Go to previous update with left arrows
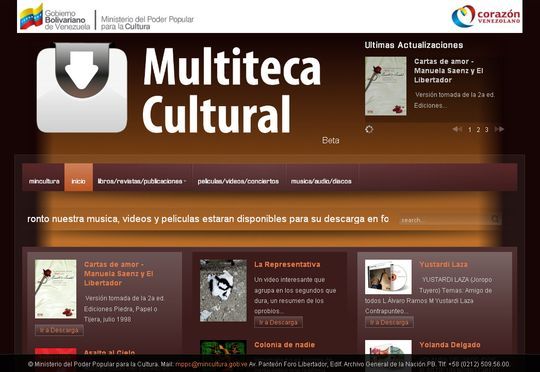 coord(457,129)
